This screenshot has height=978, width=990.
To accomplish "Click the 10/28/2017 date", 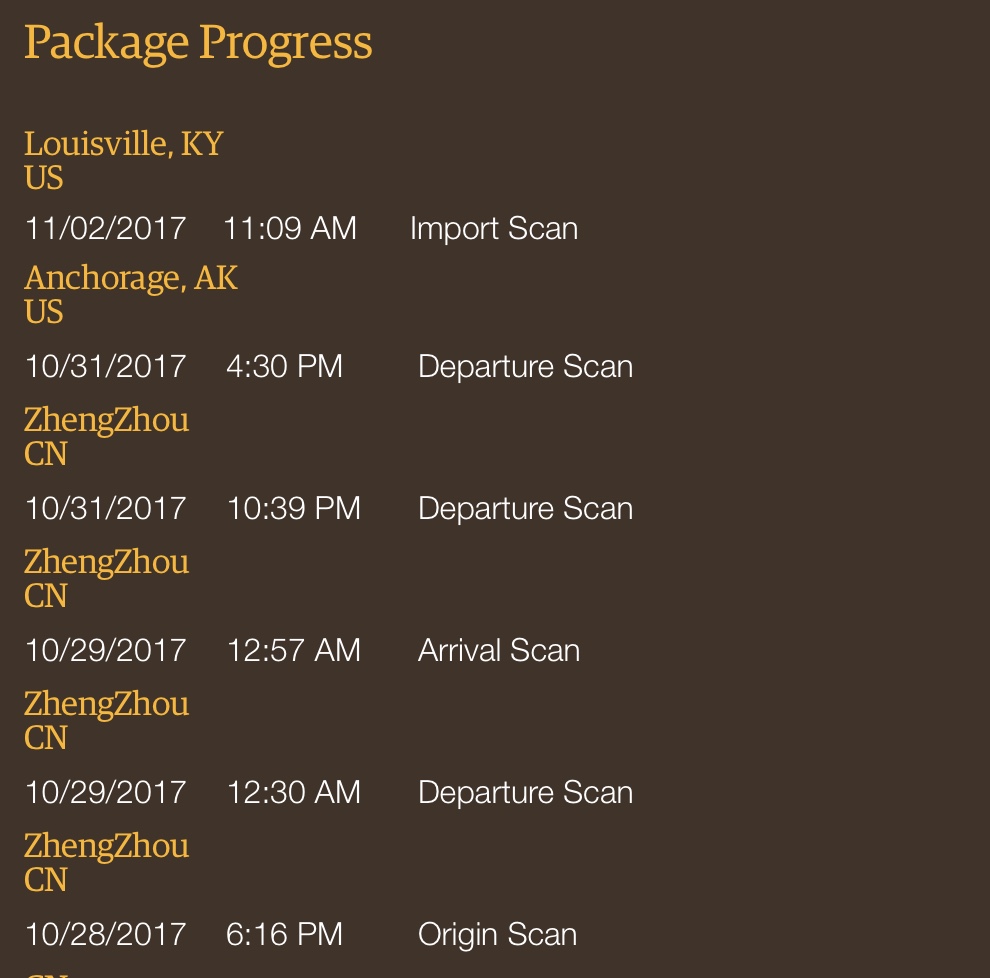I will (x=105, y=934).
